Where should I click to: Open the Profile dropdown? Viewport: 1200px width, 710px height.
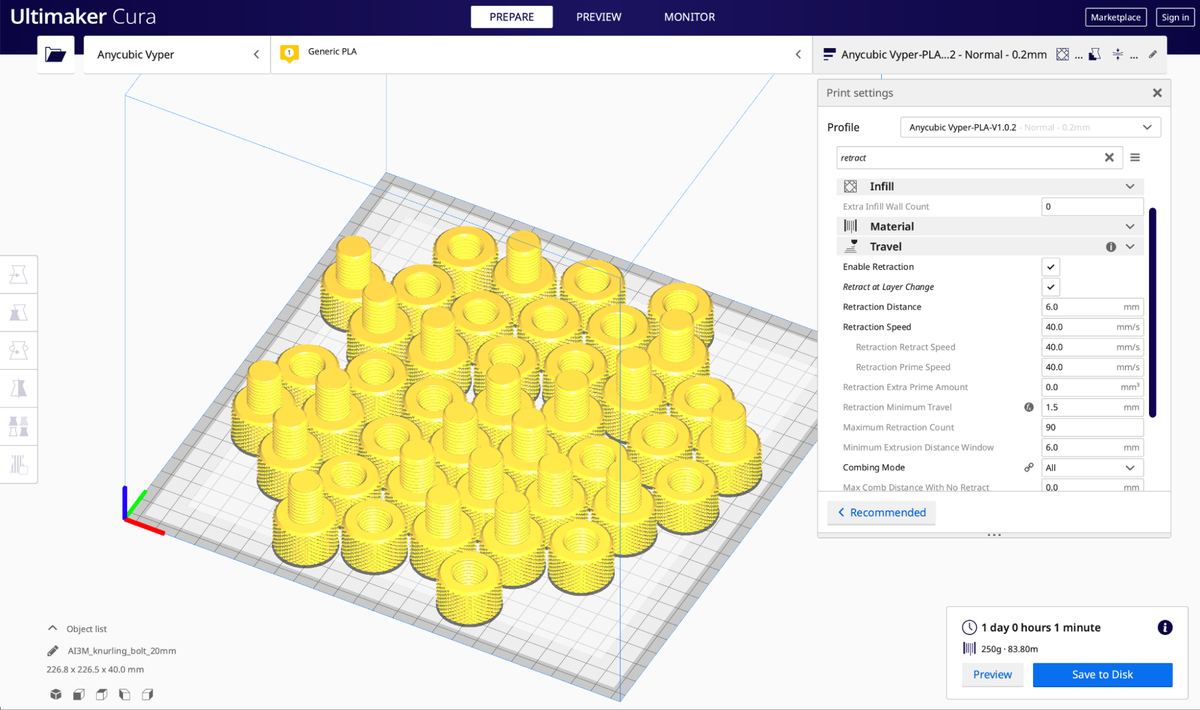[1030, 127]
